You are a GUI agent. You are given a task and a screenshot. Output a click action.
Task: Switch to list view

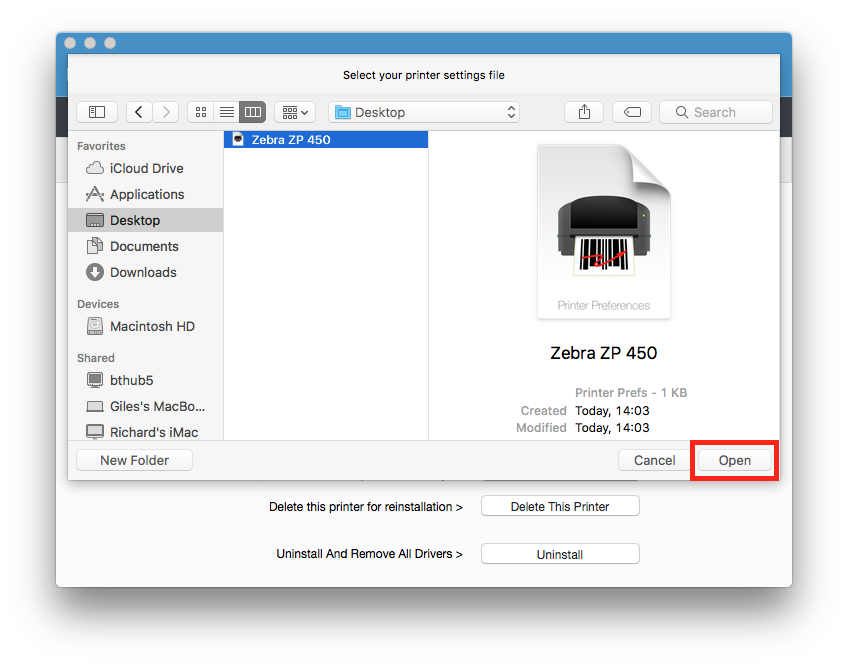coord(227,112)
